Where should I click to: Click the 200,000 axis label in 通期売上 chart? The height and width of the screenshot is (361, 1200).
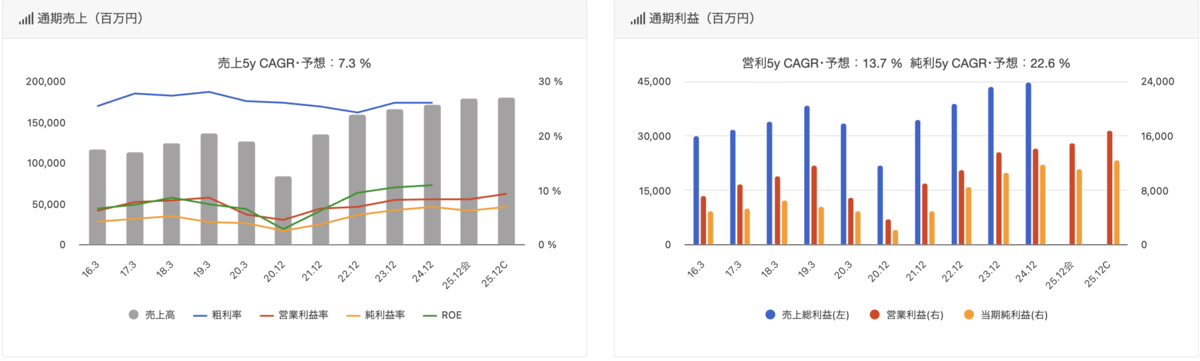47,82
